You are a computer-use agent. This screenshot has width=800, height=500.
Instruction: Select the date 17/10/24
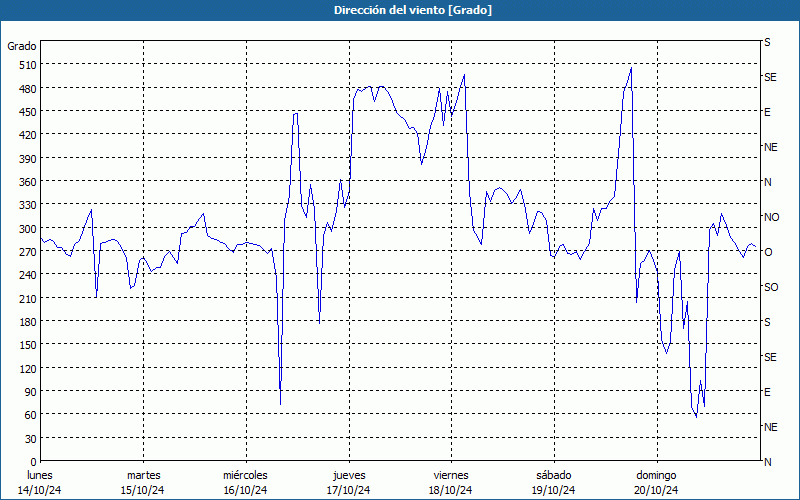[348, 490]
